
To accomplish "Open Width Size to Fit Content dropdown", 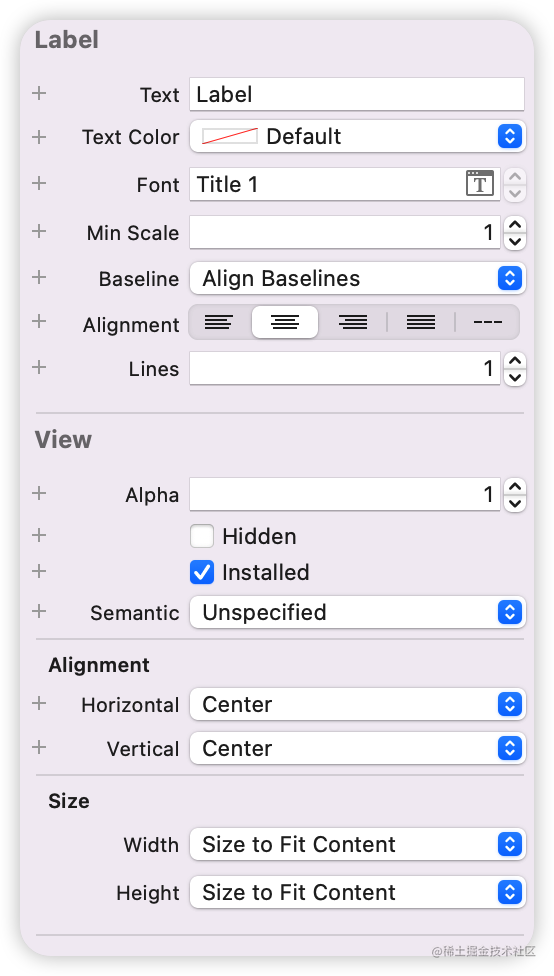I will [357, 844].
